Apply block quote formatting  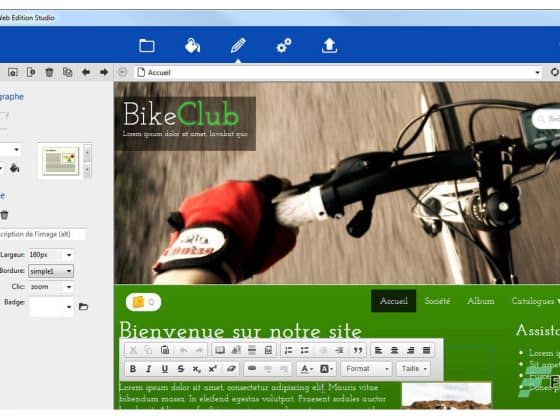pyautogui.click(x=358, y=350)
